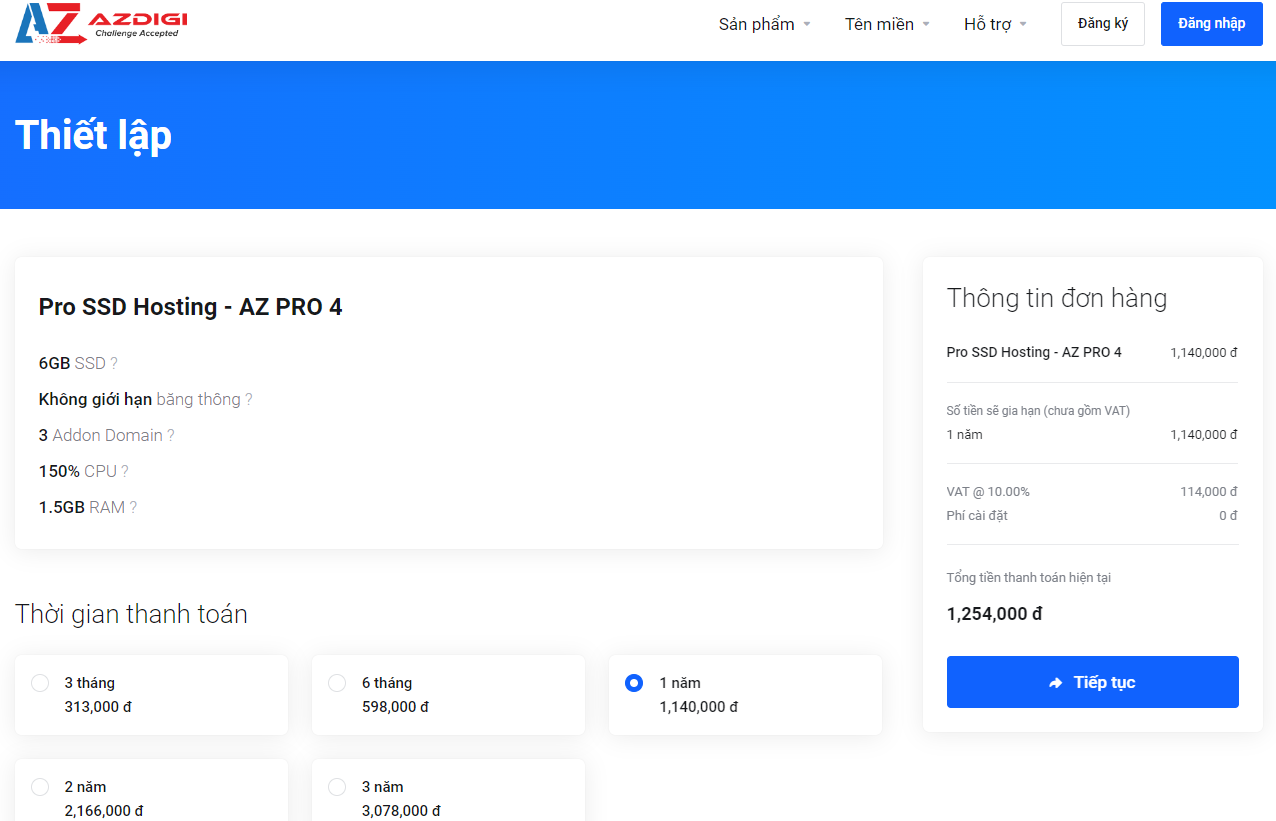The width and height of the screenshot is (1276, 821).
Task: Click the Tổng tiền thanh toán hiện tại label
Action: 1029,578
